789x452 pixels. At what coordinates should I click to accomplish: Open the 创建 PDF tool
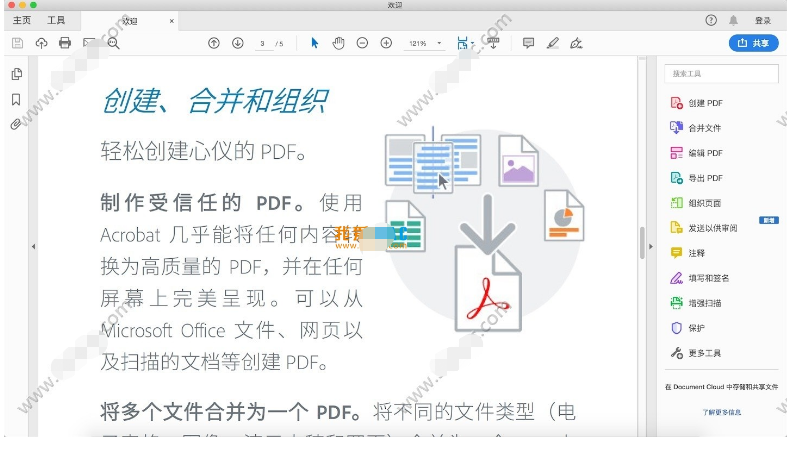697,103
